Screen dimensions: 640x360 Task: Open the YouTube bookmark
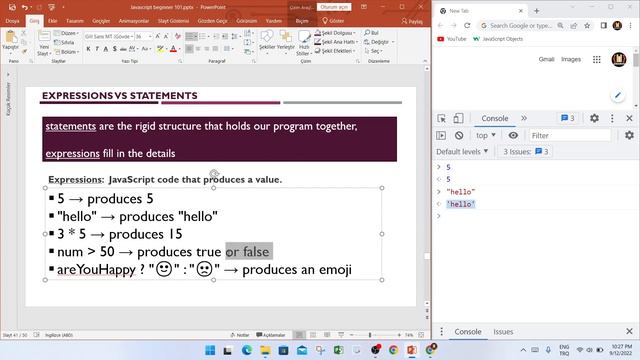point(451,39)
